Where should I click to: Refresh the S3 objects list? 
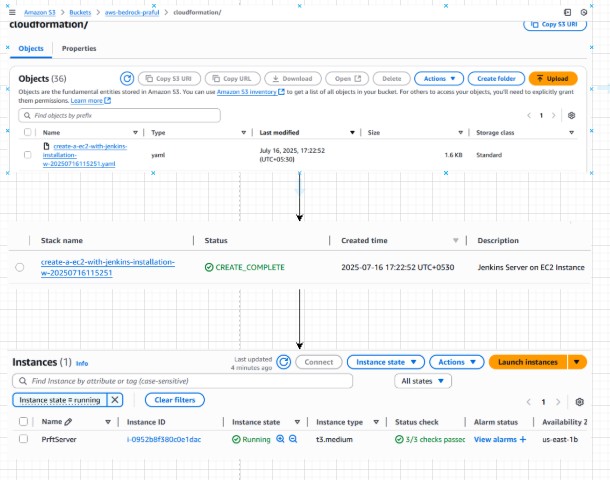(127, 78)
